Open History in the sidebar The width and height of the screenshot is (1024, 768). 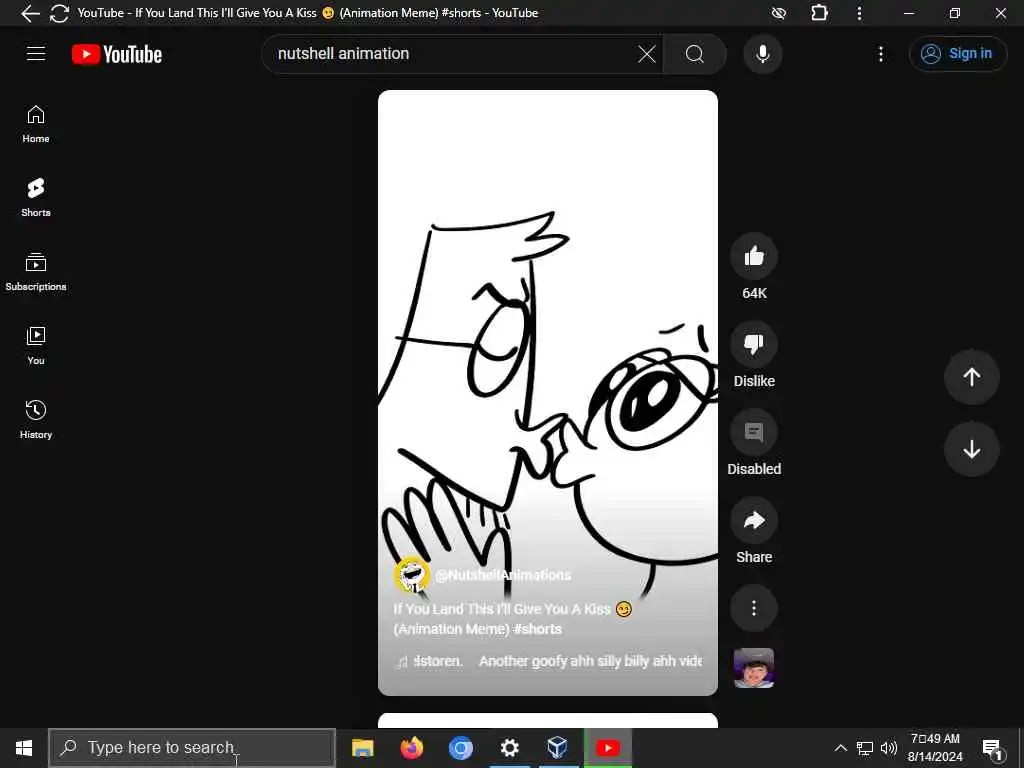(36, 419)
